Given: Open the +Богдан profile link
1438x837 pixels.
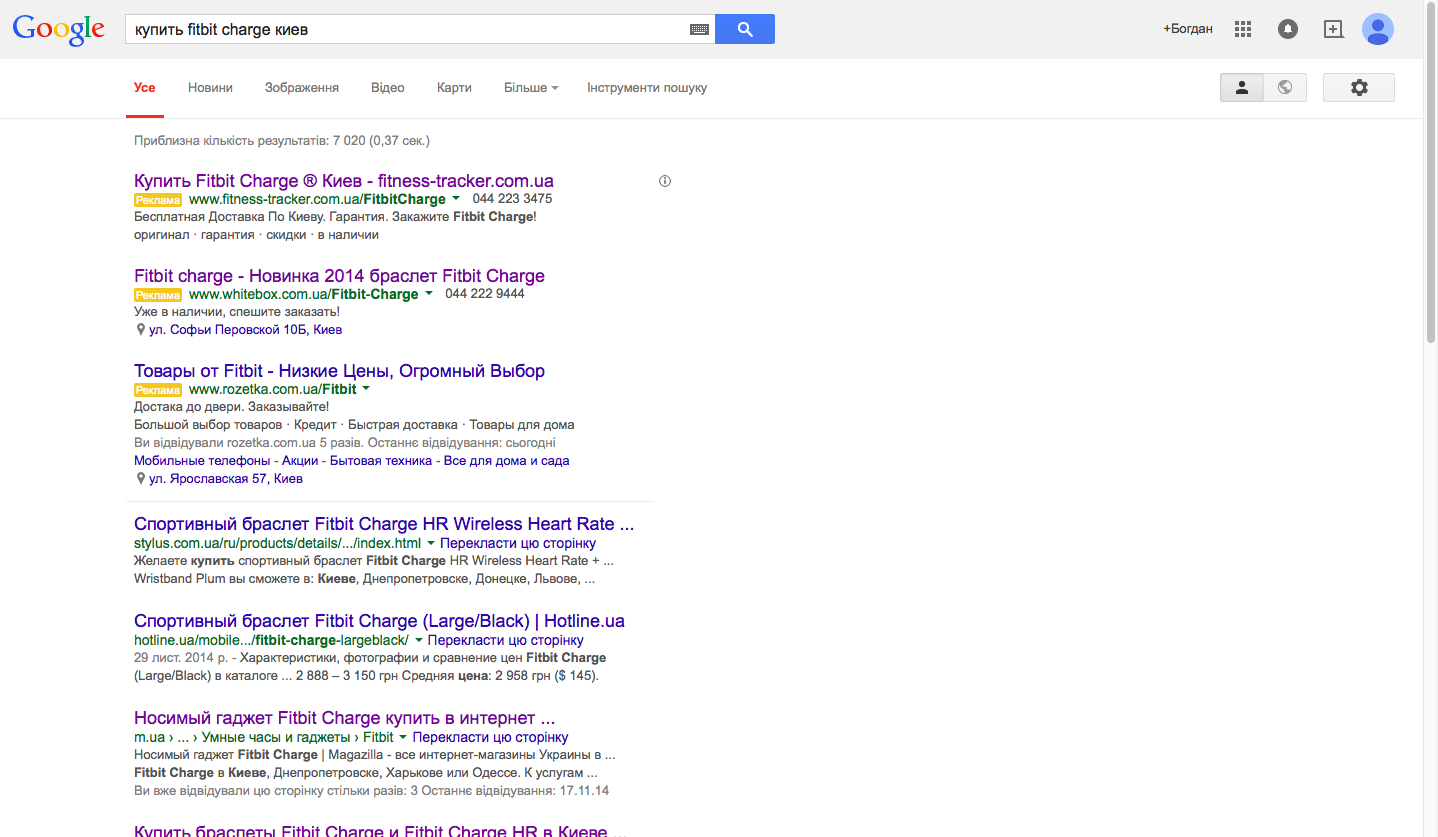Looking at the screenshot, I should pos(1188,29).
